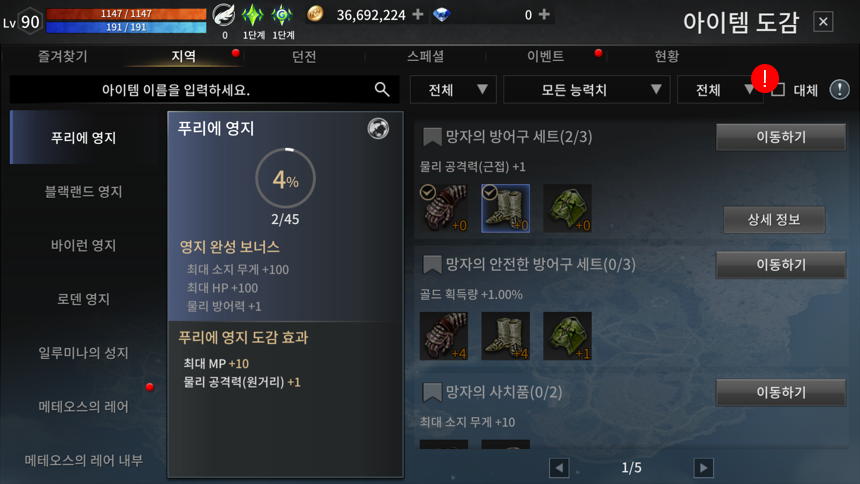860x484 pixels.
Task: Click the white feather wing icon
Action: (x=224, y=15)
